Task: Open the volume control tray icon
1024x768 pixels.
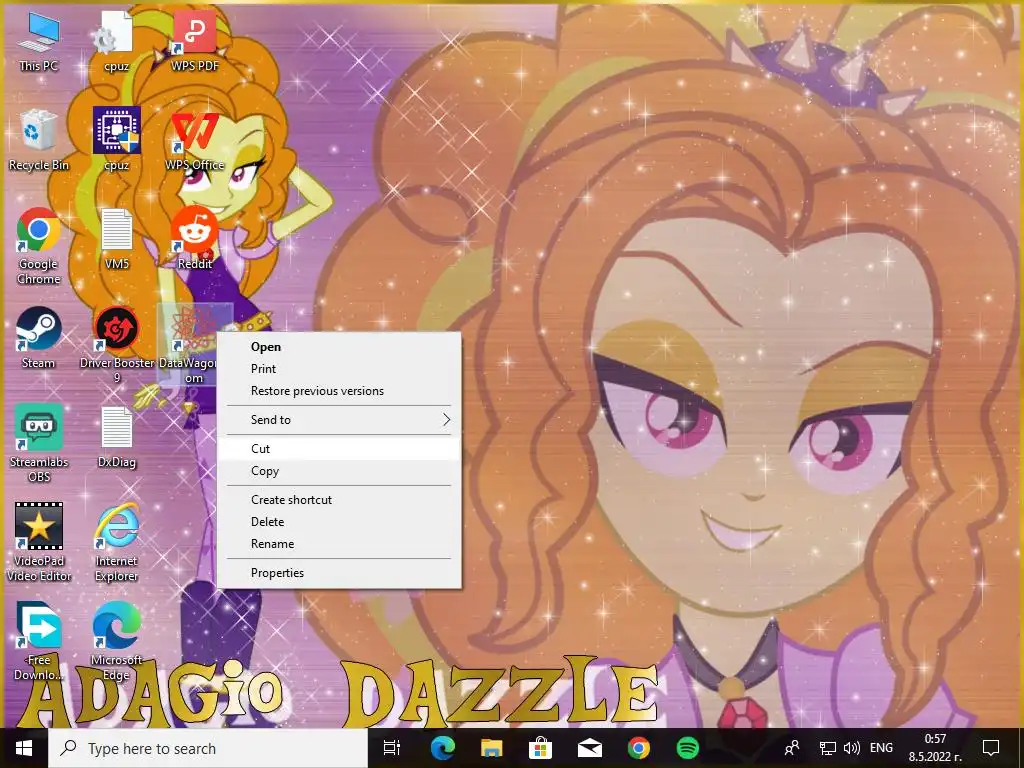Action: (852, 748)
